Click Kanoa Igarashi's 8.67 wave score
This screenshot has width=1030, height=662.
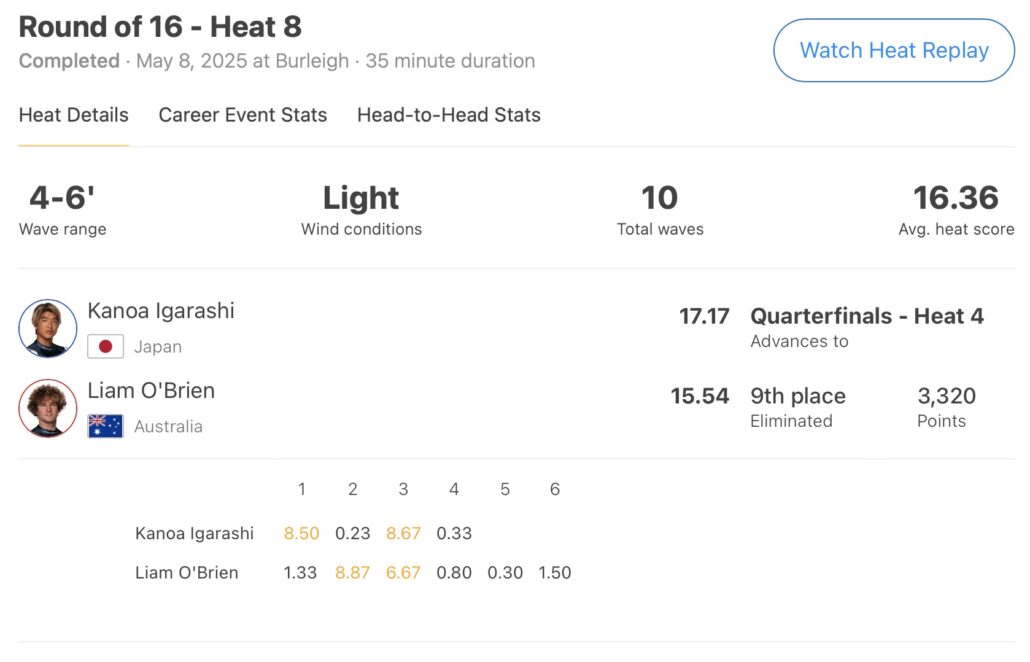click(403, 534)
